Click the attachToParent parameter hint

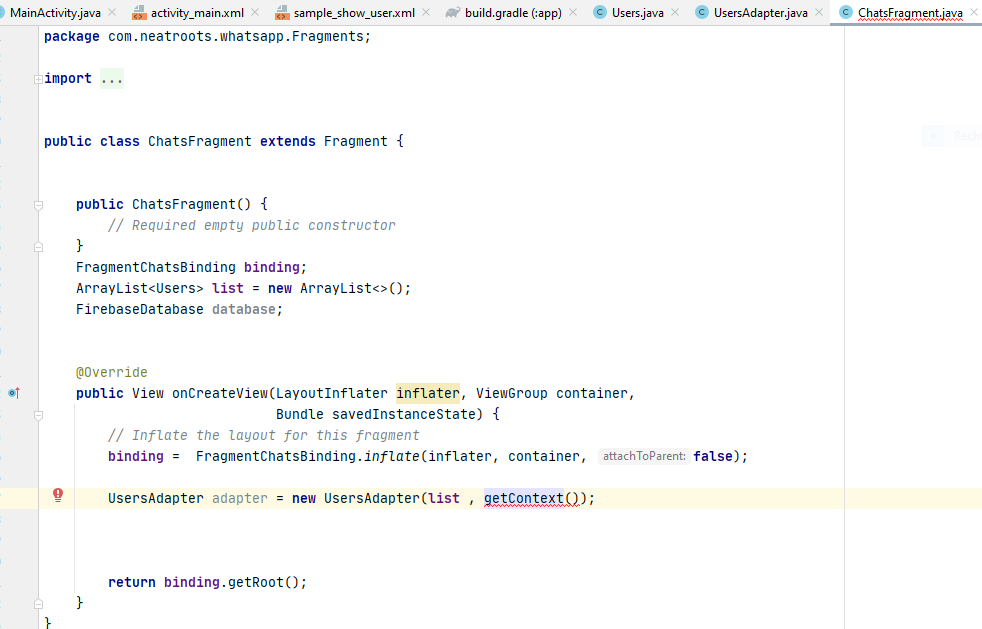coord(644,456)
